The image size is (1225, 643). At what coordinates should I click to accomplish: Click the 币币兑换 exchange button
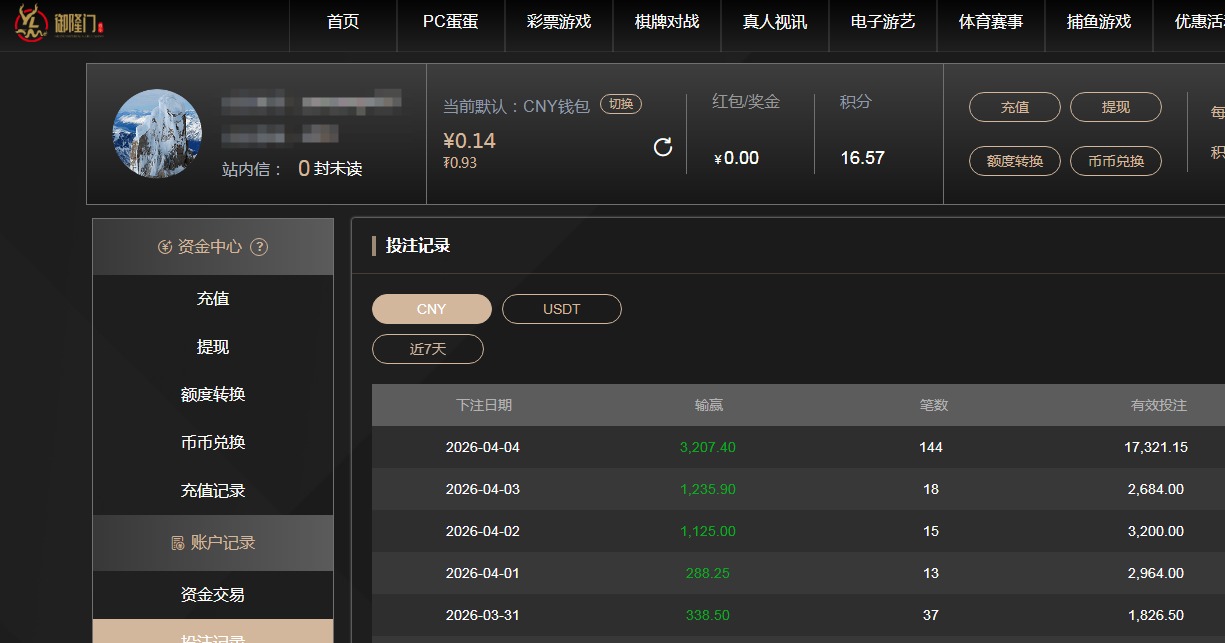(1117, 161)
